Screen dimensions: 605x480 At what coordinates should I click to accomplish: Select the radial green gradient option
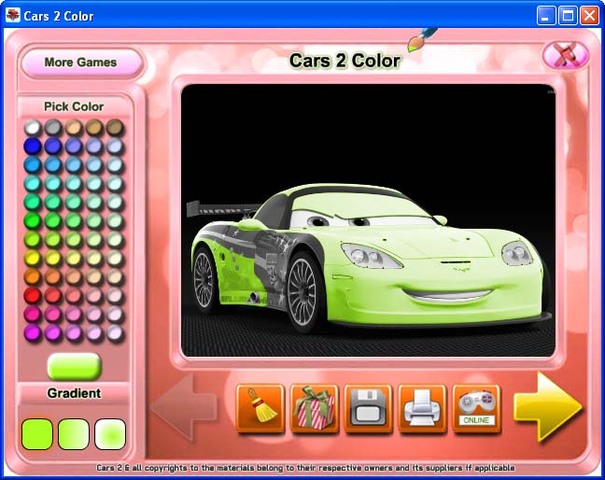tap(110, 434)
